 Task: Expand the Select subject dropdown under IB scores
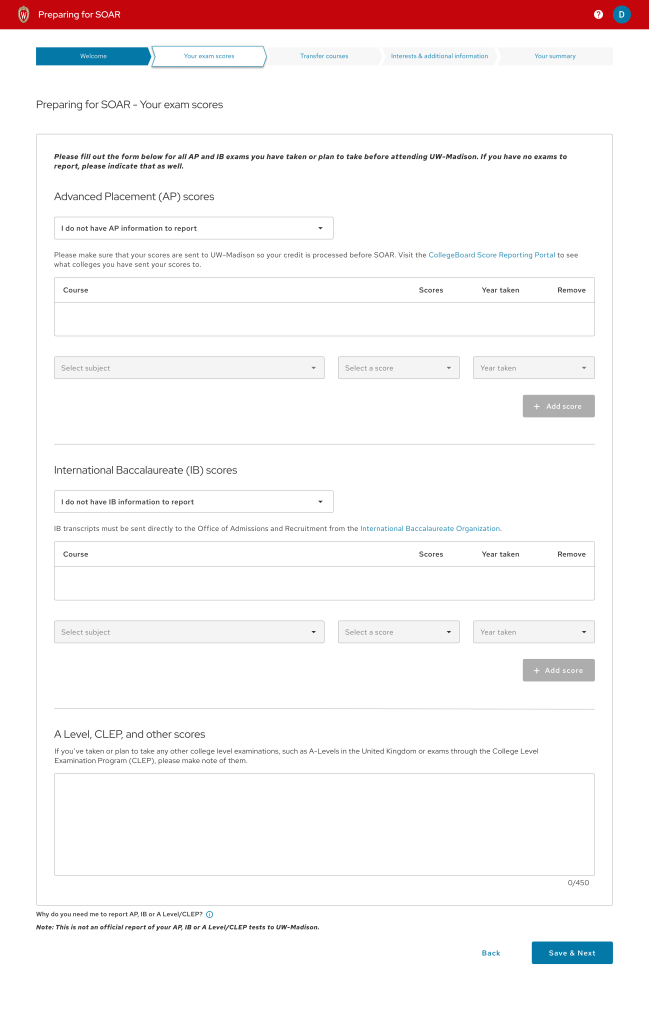click(189, 631)
